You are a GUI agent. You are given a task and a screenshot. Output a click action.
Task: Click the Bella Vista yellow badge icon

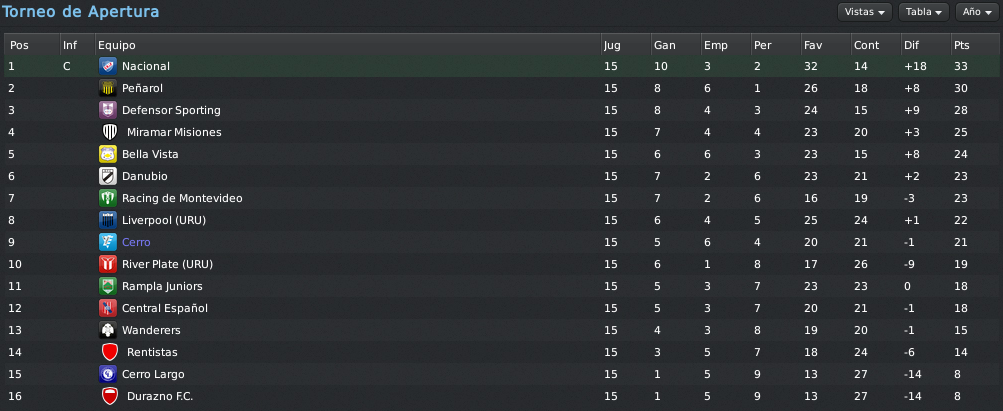[107, 154]
